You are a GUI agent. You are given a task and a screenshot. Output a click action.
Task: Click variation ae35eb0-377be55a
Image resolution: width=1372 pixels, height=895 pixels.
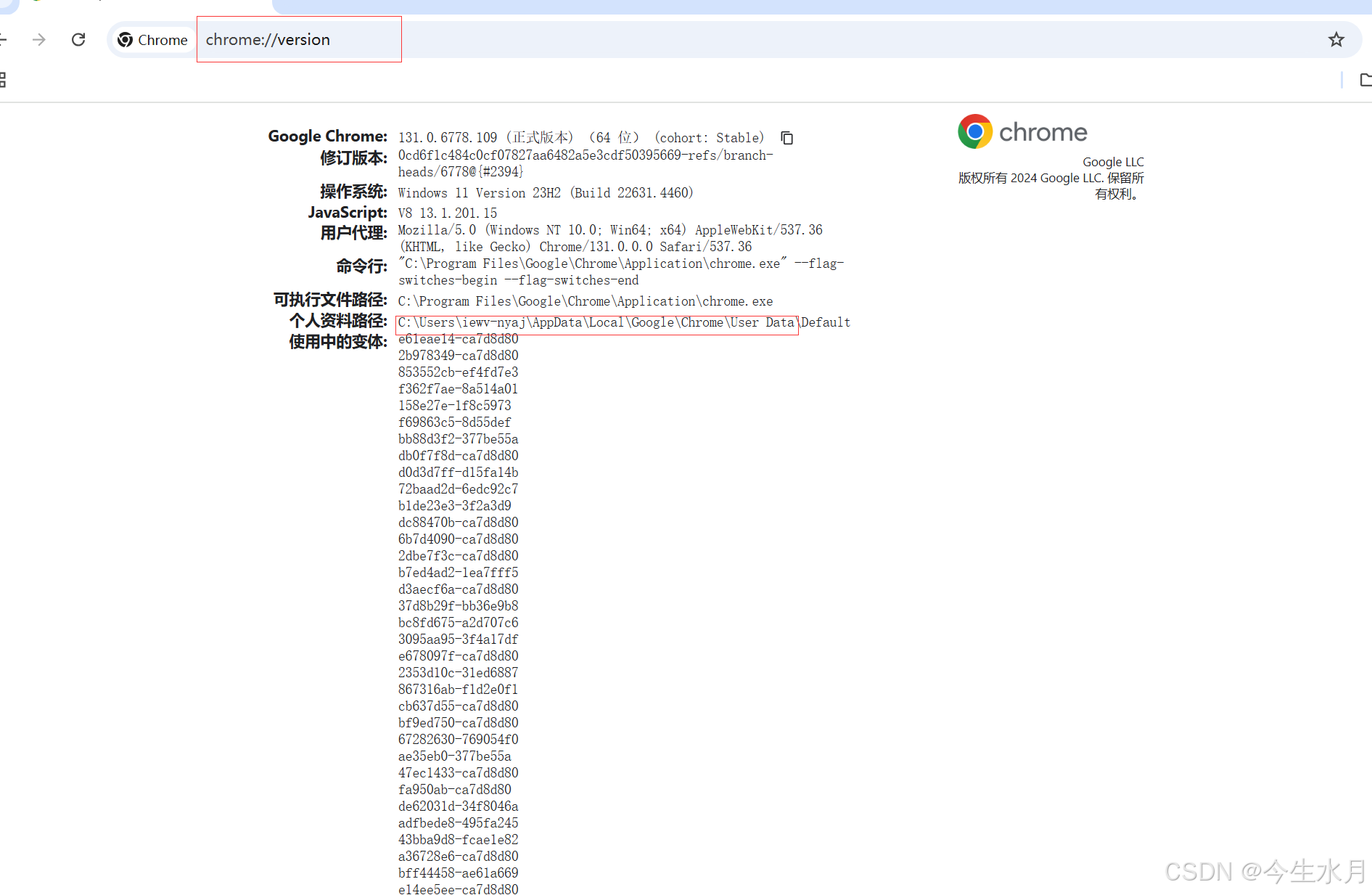[x=455, y=756]
